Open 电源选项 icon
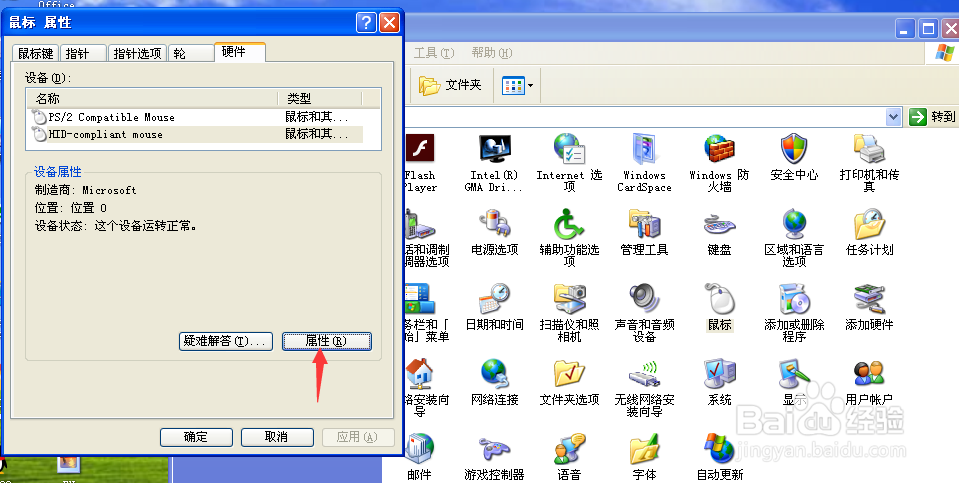This screenshot has width=959, height=483. coord(494,224)
